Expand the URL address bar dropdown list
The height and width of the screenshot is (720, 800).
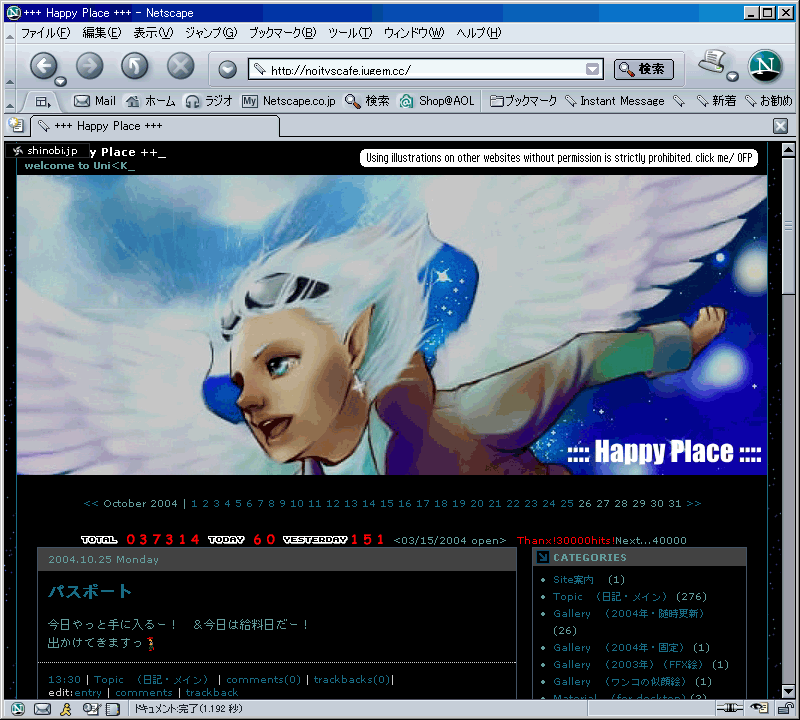(592, 69)
